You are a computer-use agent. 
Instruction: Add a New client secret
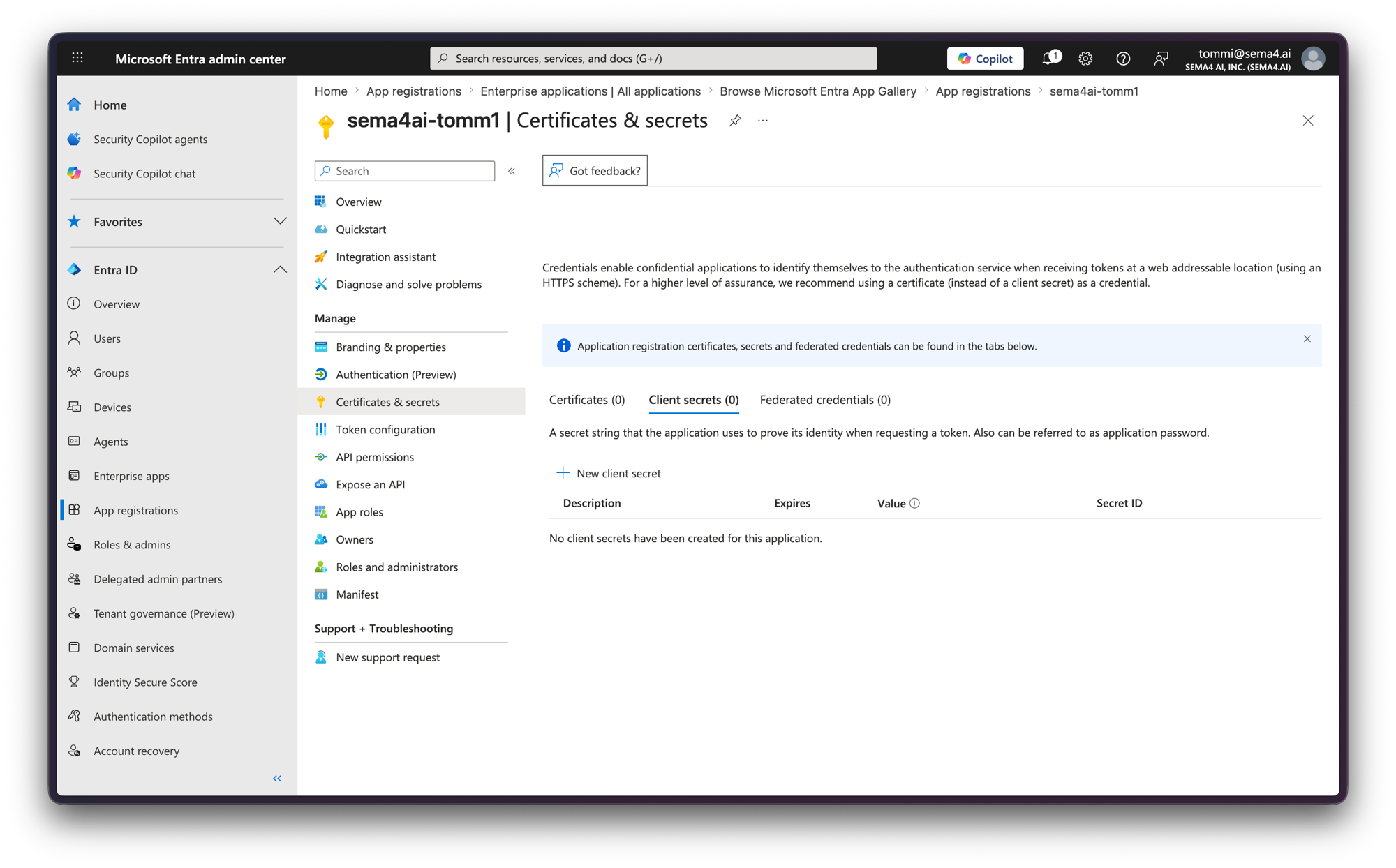point(609,473)
